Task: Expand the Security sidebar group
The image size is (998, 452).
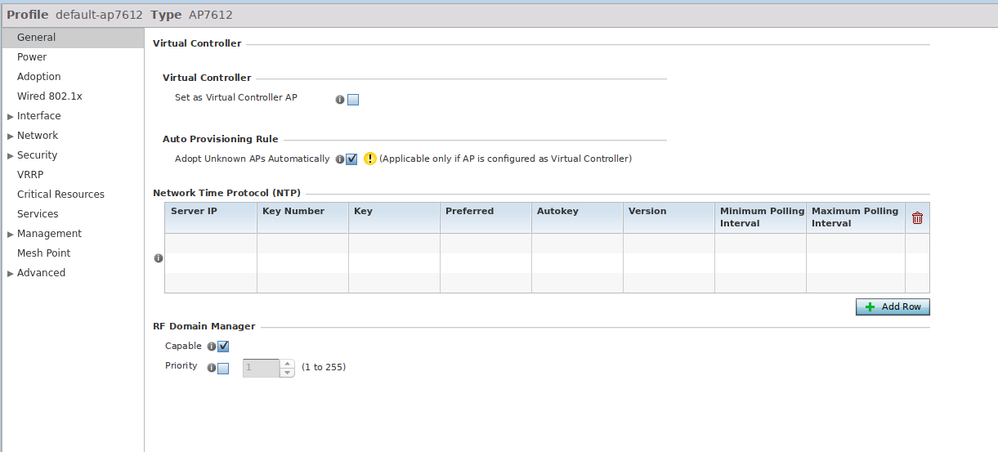Action: [x=10, y=156]
